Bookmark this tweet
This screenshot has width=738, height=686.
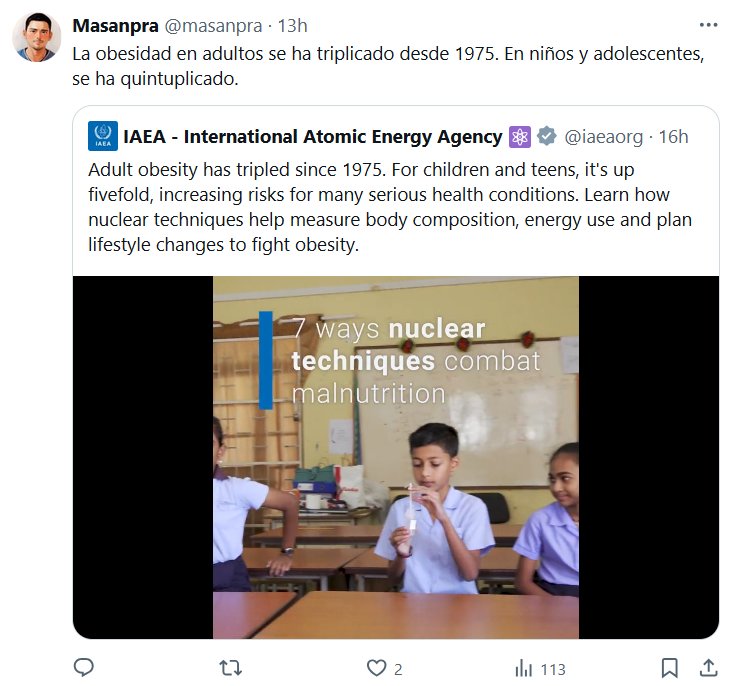(670, 668)
